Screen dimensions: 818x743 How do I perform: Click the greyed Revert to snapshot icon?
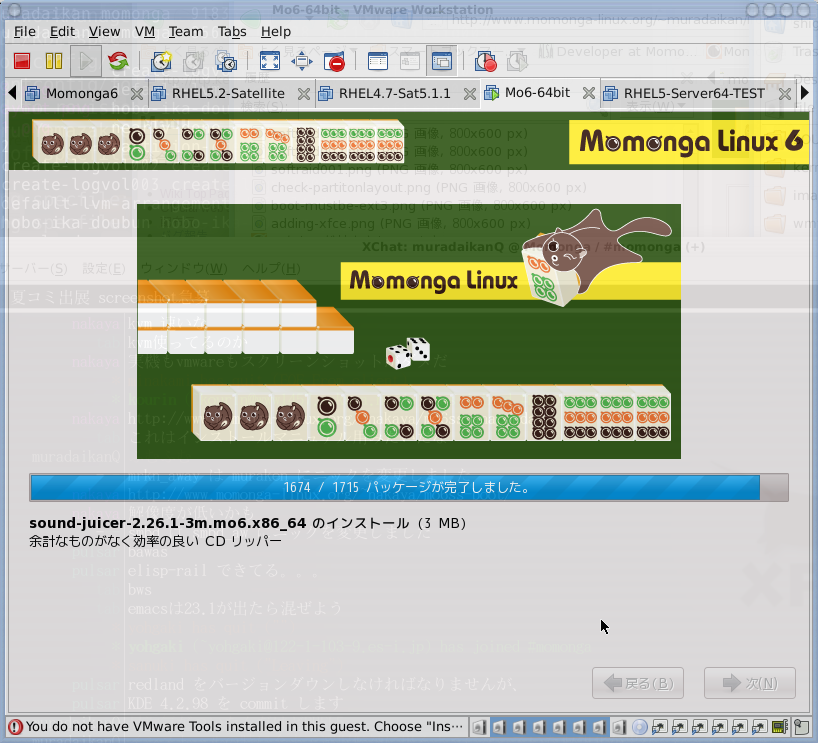coord(194,62)
